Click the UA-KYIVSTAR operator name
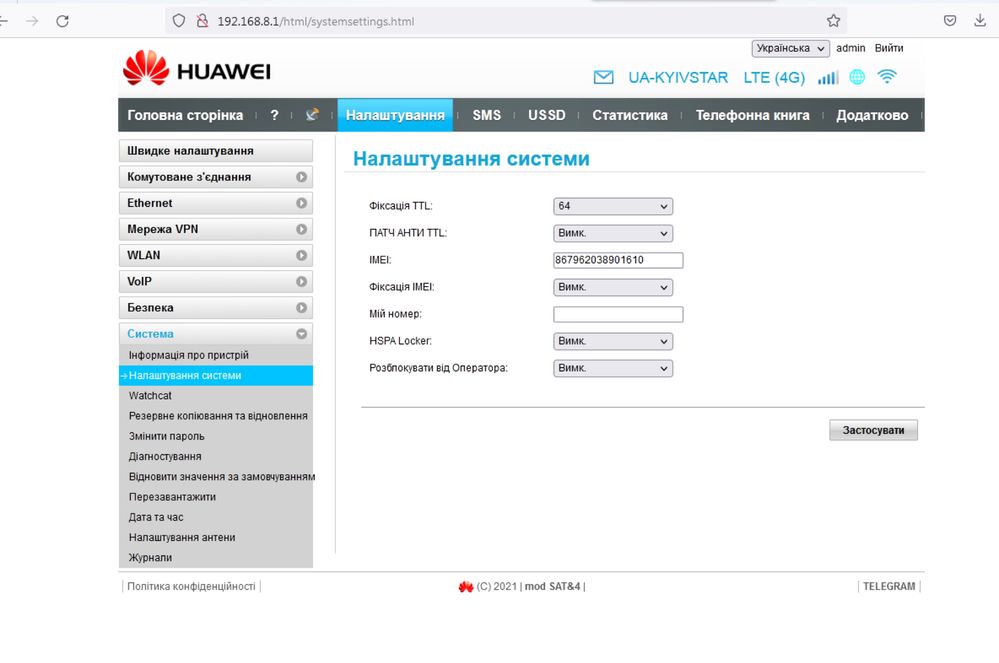Image resolution: width=999 pixels, height=663 pixels. pos(678,78)
